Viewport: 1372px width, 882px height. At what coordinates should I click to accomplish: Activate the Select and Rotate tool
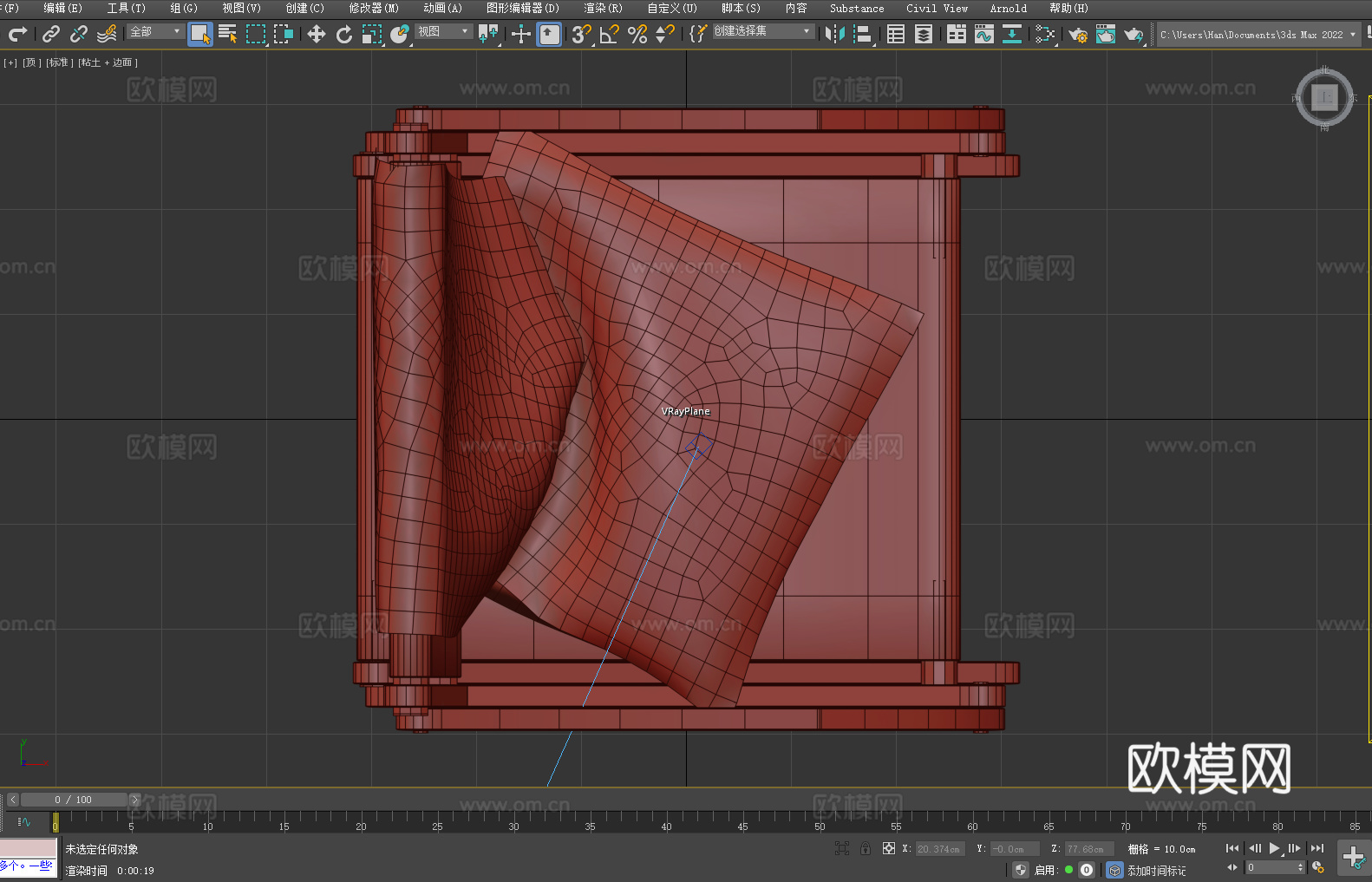[344, 34]
